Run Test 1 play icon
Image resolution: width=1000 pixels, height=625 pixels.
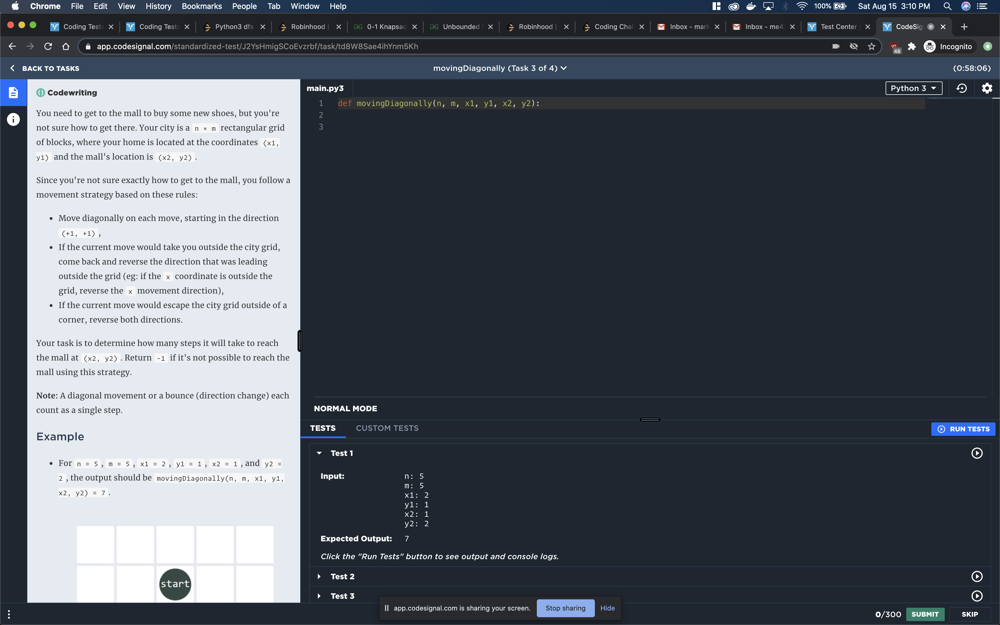976,453
